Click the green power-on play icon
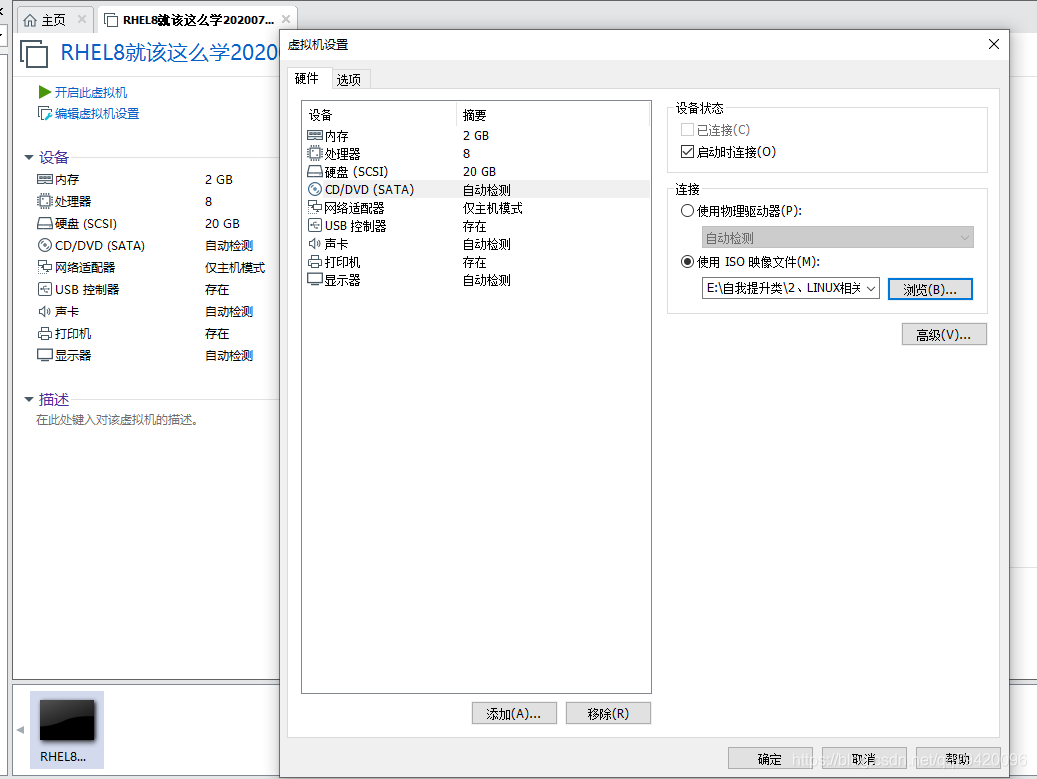This screenshot has width=1037, height=779. click(45, 92)
